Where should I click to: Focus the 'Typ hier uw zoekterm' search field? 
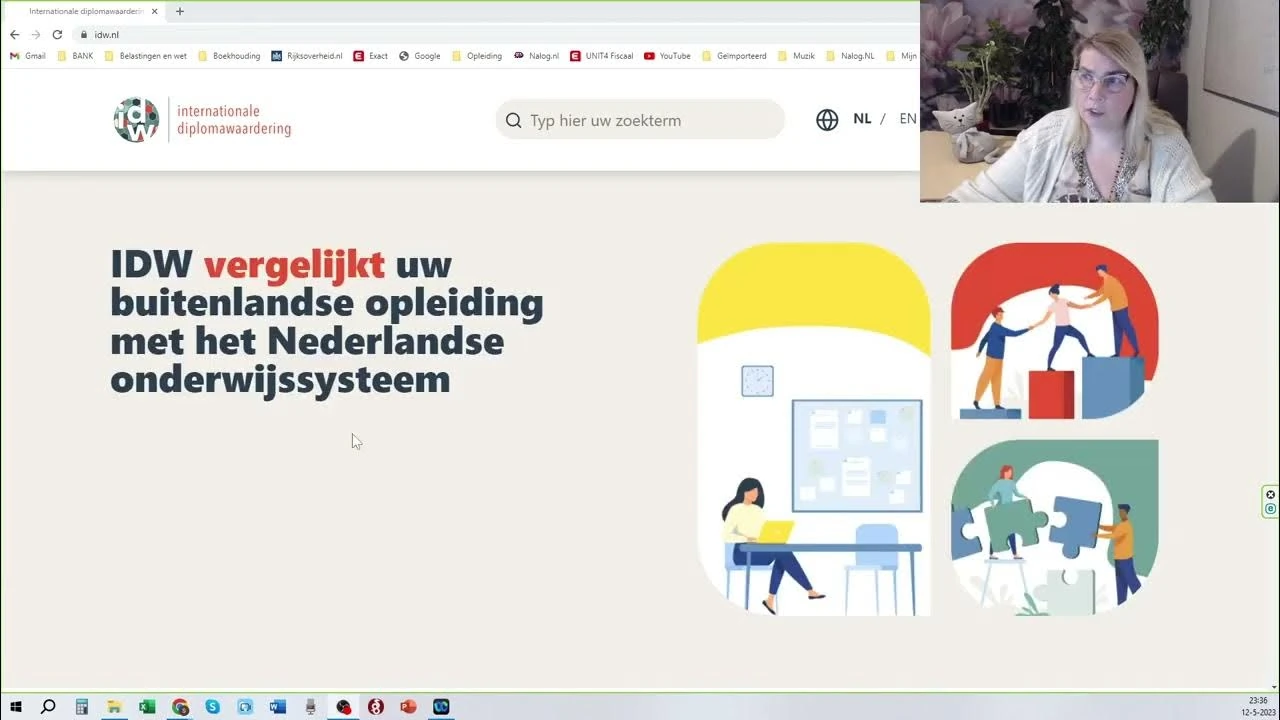[640, 120]
